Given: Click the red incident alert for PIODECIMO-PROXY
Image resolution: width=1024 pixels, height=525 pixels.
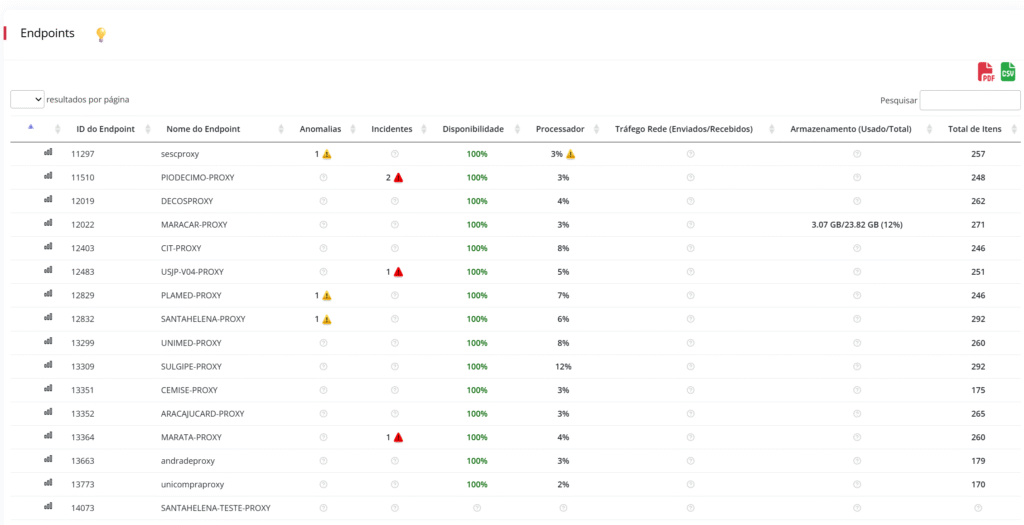Looking at the screenshot, I should click(x=398, y=178).
